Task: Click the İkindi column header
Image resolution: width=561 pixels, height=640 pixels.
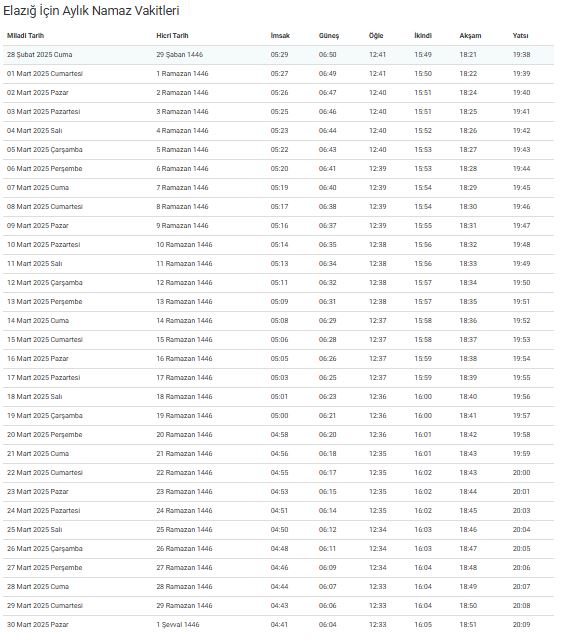Action: tap(423, 36)
